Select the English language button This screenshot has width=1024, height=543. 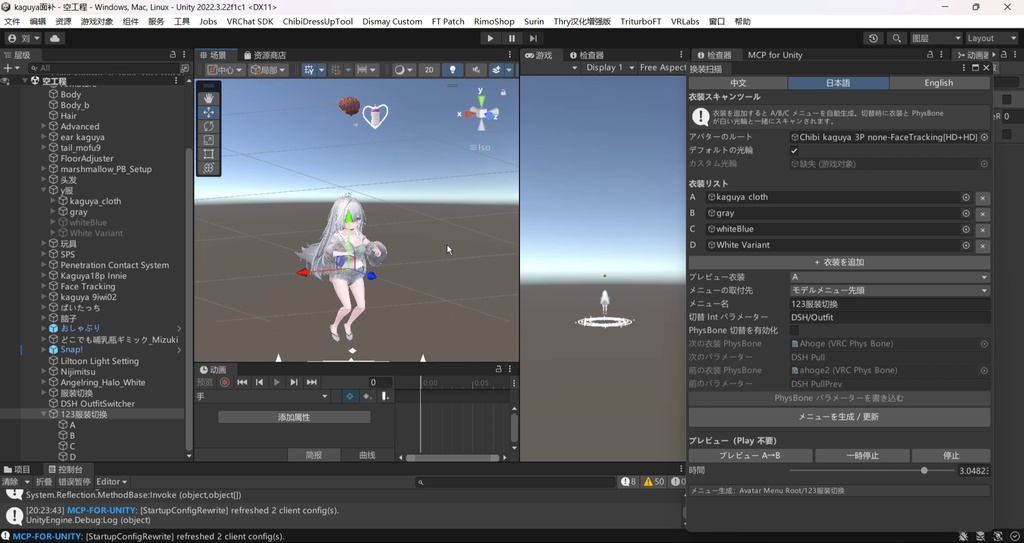938,83
